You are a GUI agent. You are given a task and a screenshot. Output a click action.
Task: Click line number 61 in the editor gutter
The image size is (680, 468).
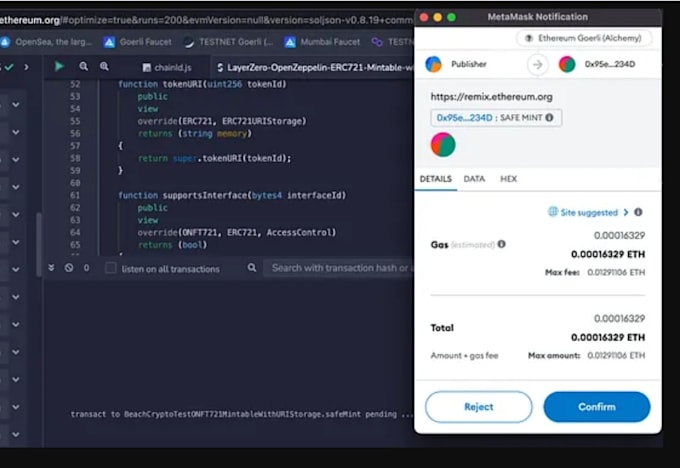(75, 195)
